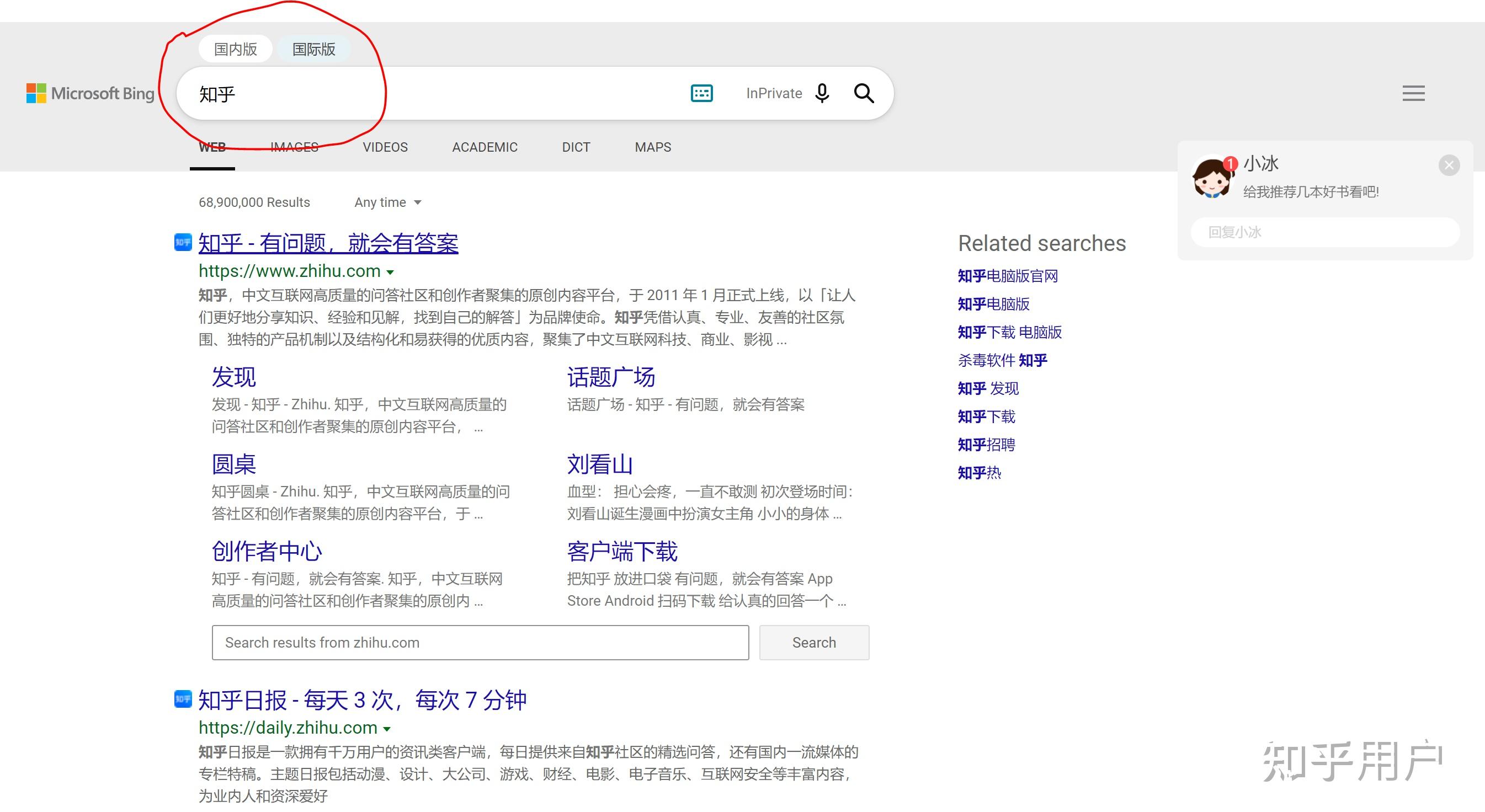Screen dimensions: 1485x812
Task: Switch to the IMAGES tab
Action: (x=294, y=147)
